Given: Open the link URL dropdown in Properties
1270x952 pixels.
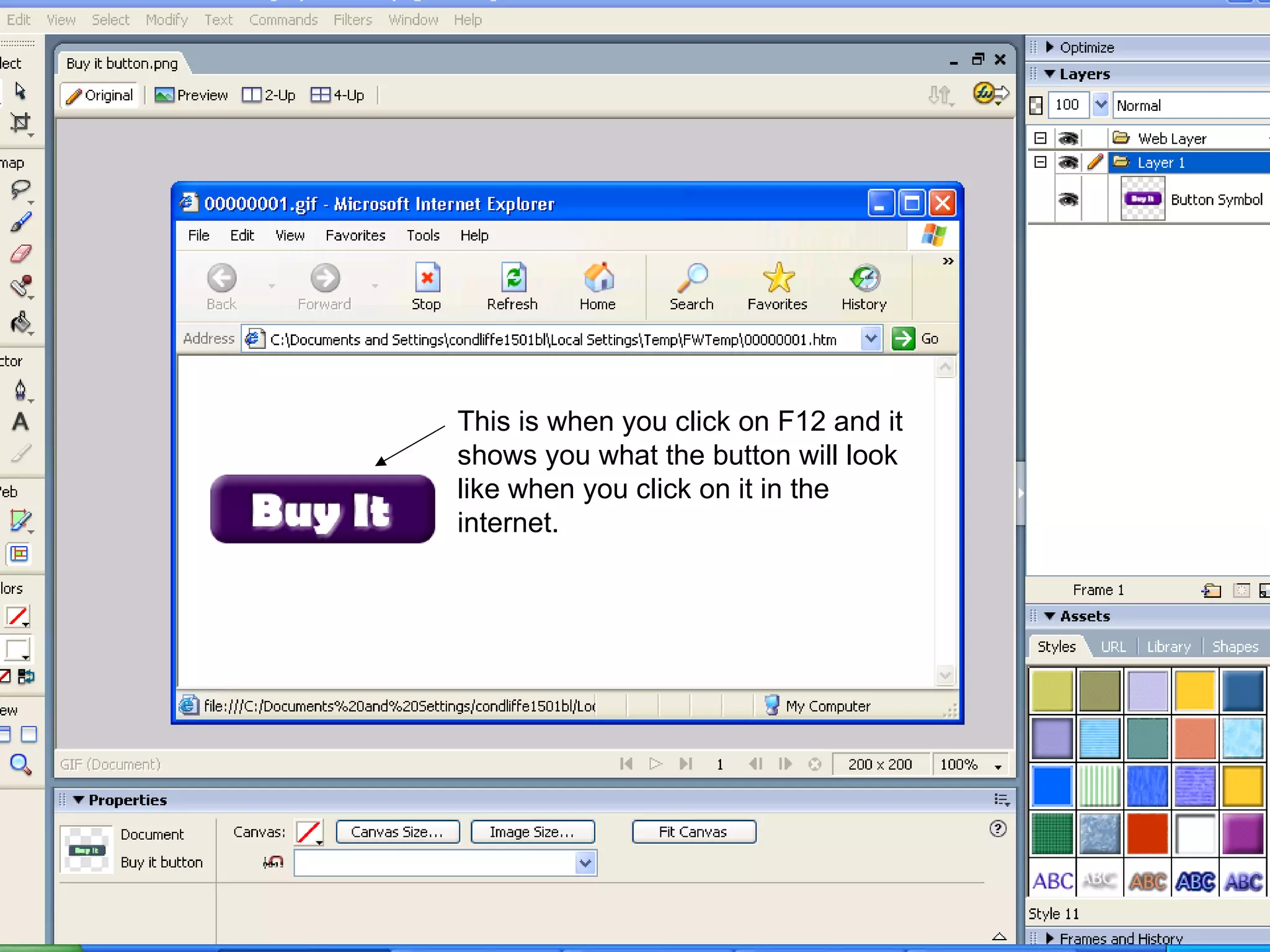Looking at the screenshot, I should (585, 863).
